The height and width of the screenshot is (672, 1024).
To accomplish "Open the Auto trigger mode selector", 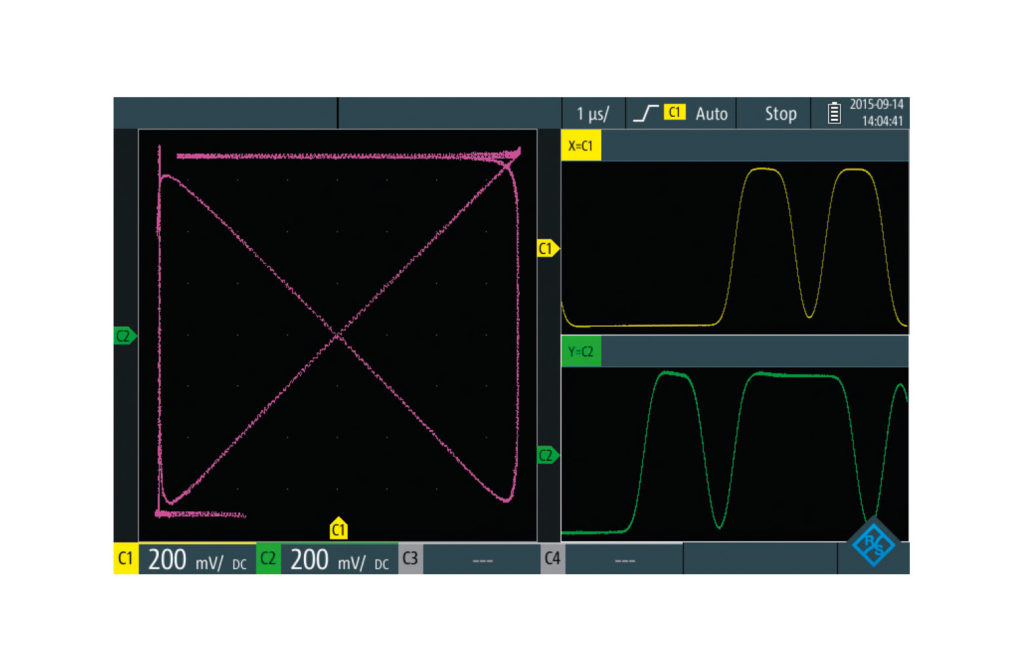I will (711, 113).
